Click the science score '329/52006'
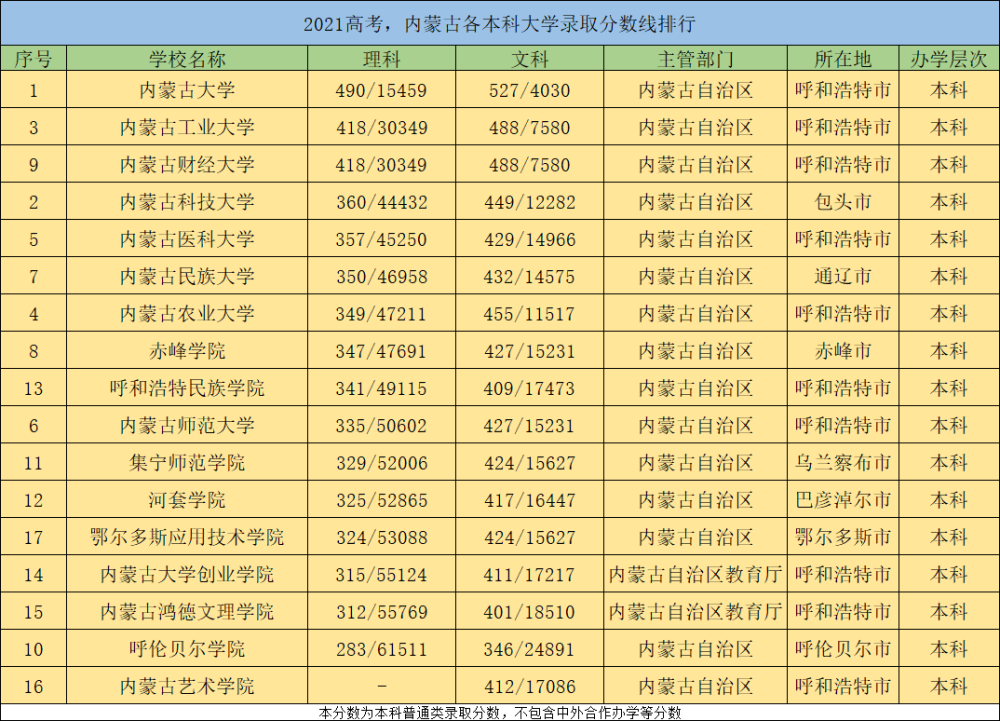 pos(381,463)
